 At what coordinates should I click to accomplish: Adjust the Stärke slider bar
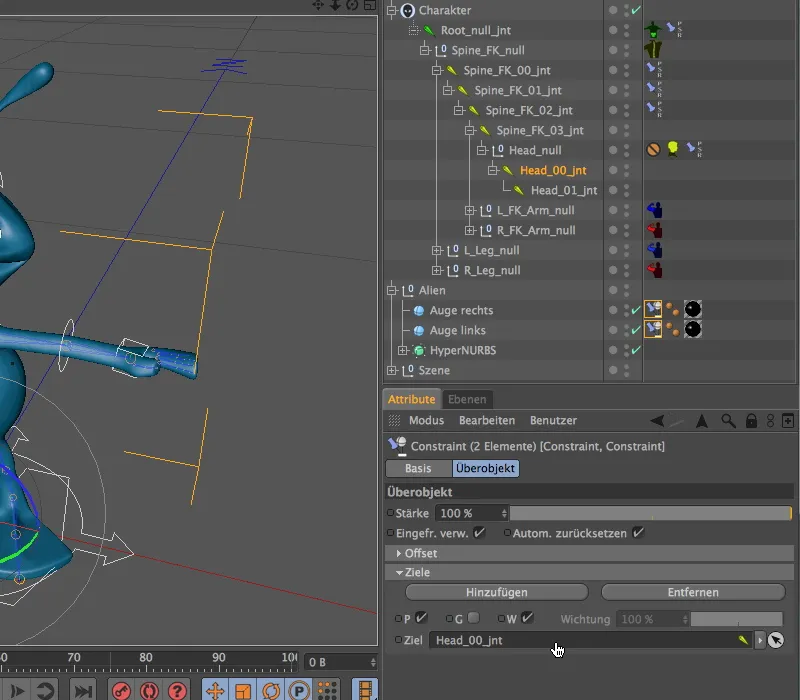(651, 513)
